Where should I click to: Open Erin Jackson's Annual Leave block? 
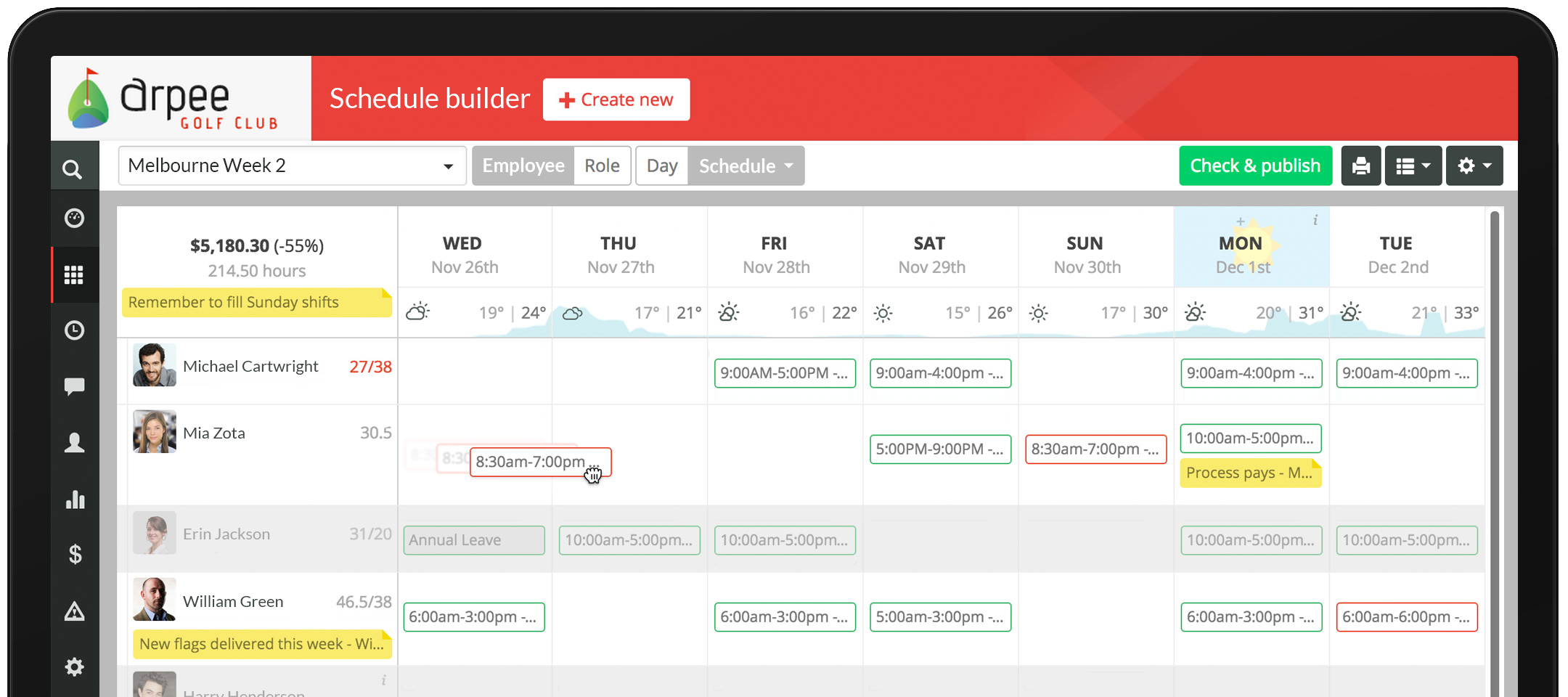474,540
